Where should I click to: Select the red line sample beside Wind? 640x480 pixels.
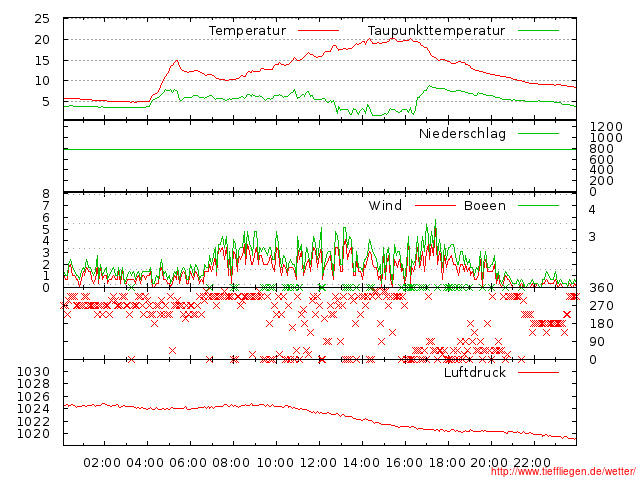(435, 205)
